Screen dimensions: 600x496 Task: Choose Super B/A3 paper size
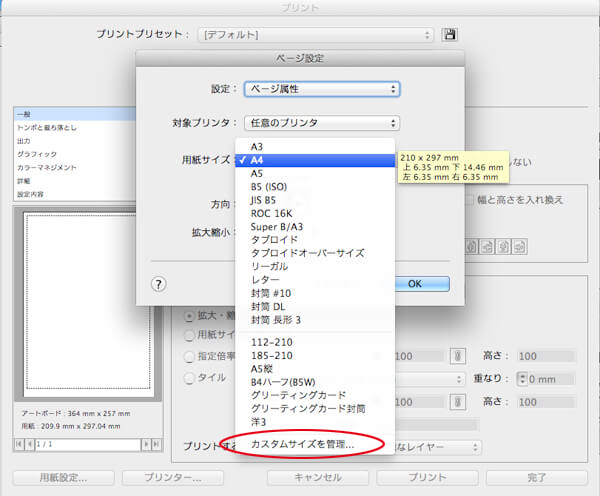pos(315,227)
